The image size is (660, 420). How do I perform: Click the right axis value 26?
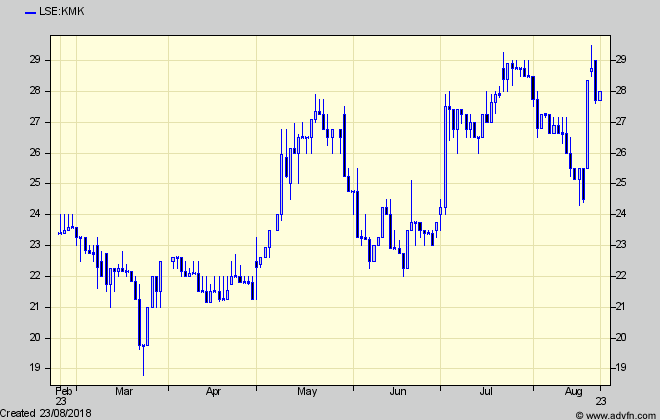pos(620,152)
